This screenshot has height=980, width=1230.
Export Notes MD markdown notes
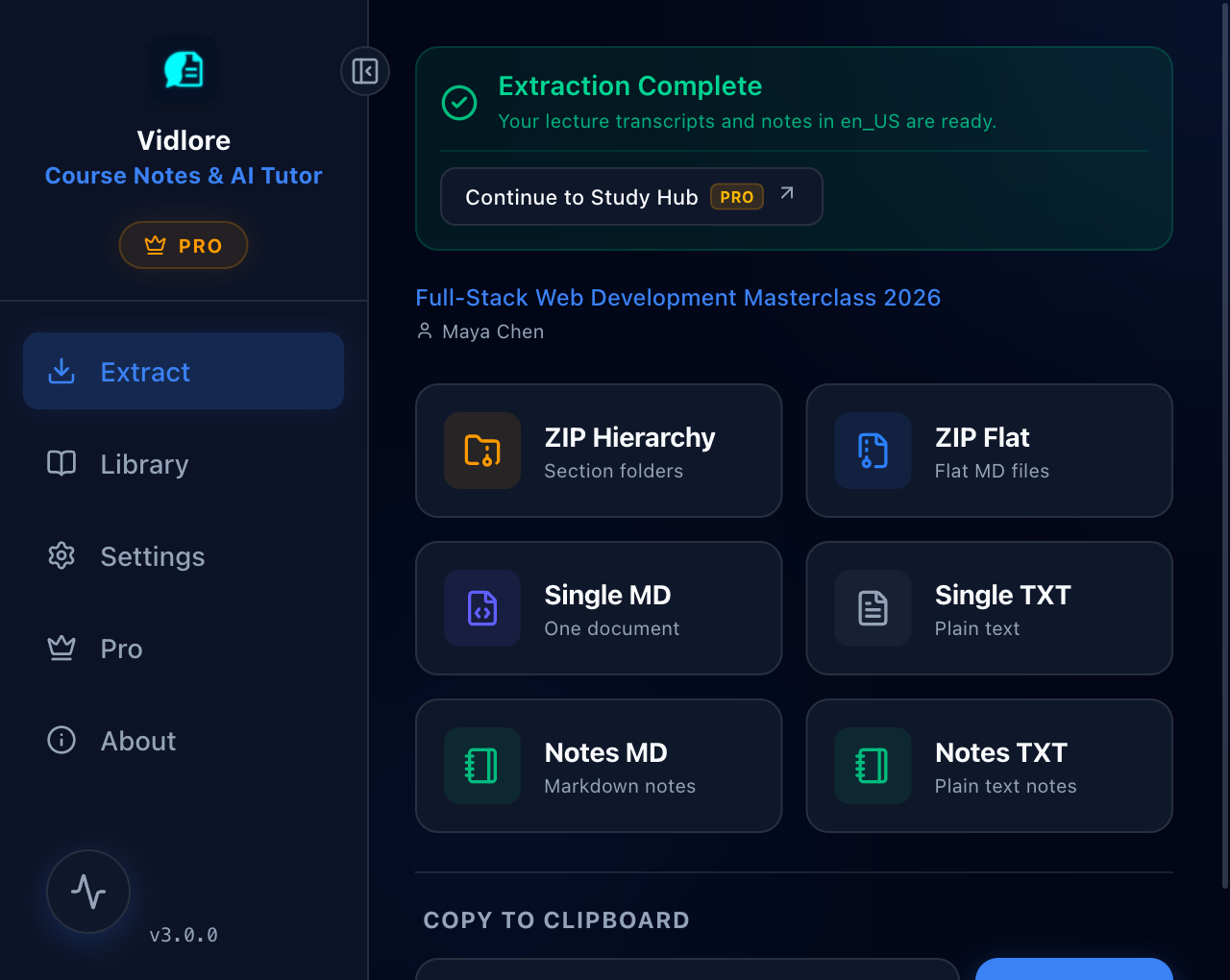click(x=599, y=766)
